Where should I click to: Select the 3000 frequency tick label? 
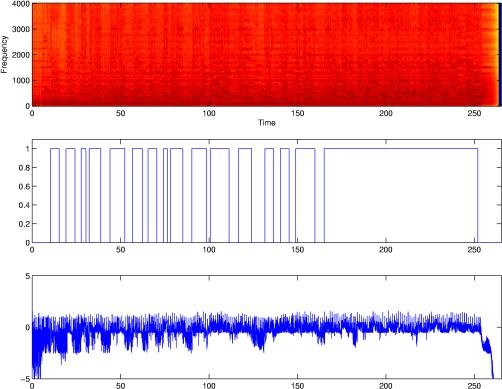point(21,29)
